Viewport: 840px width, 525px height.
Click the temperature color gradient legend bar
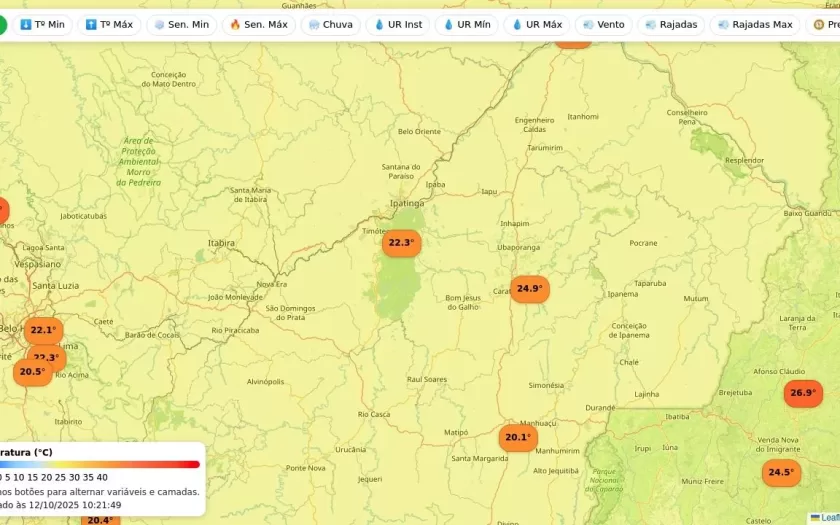[100, 464]
